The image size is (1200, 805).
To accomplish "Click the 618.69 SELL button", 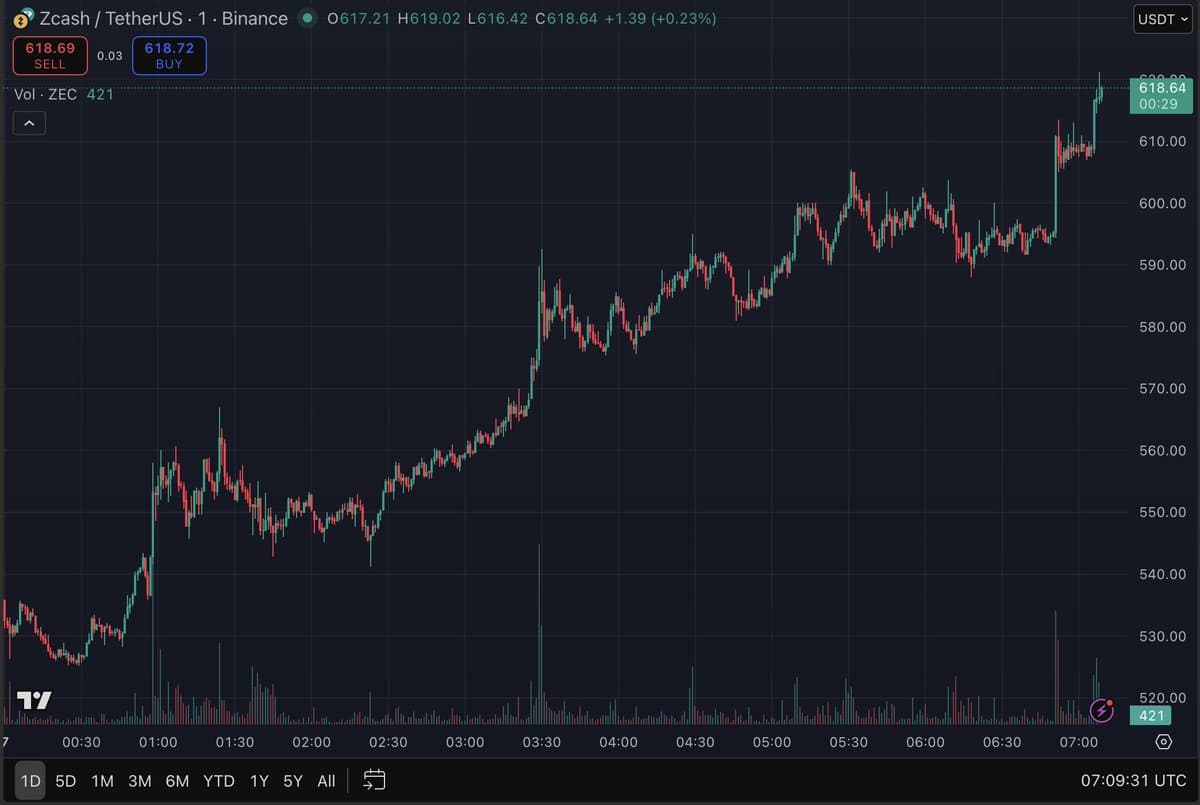I will pos(50,55).
